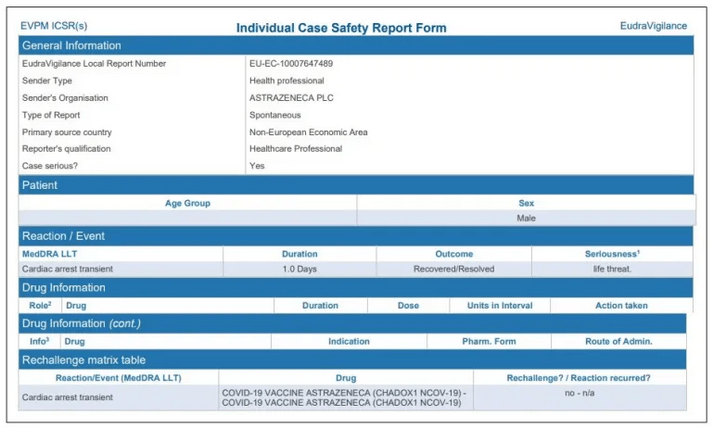Screen dimensions: 714x432
Task: Select the 1.0 Days duration cell
Action: coord(299,269)
